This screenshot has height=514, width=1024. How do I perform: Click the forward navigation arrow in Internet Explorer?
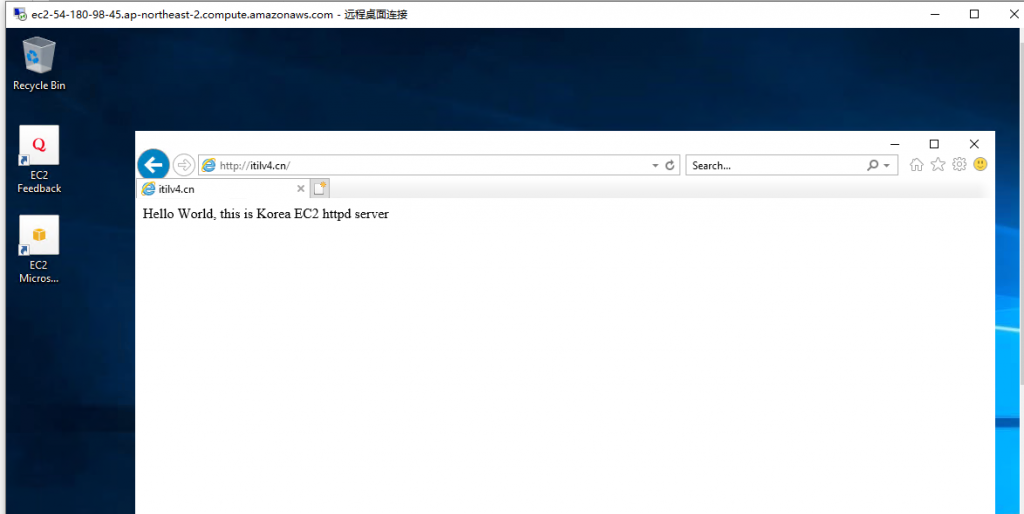tap(184, 165)
